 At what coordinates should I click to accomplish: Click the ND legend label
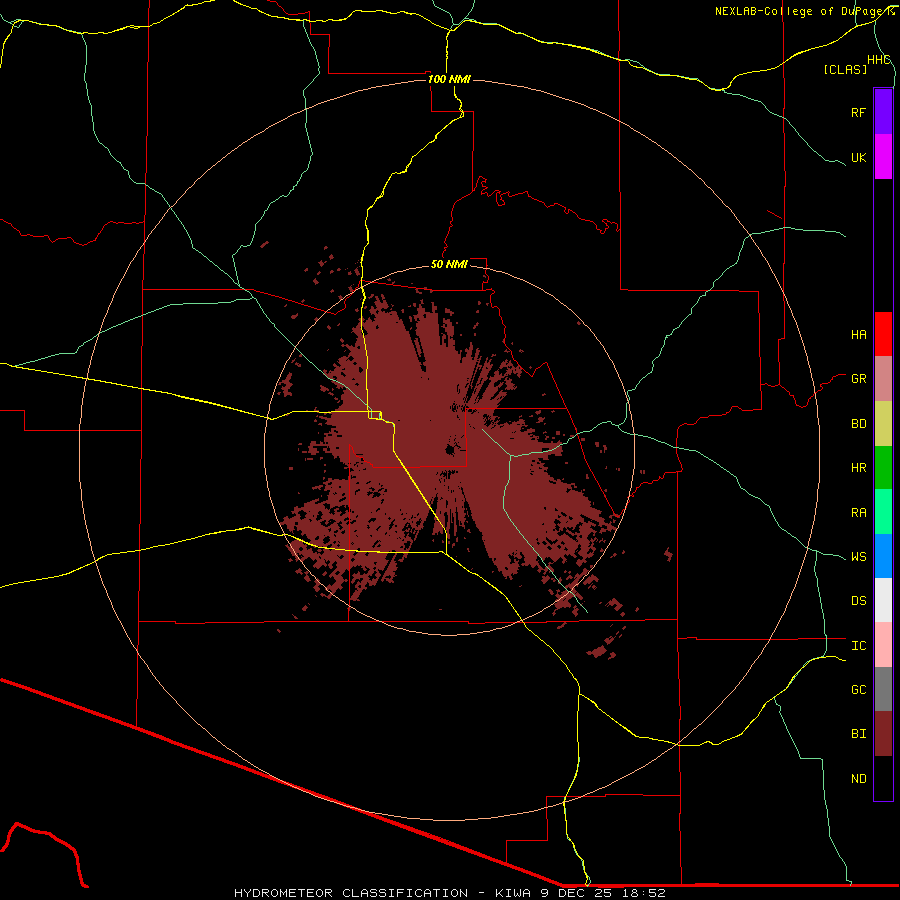(858, 779)
